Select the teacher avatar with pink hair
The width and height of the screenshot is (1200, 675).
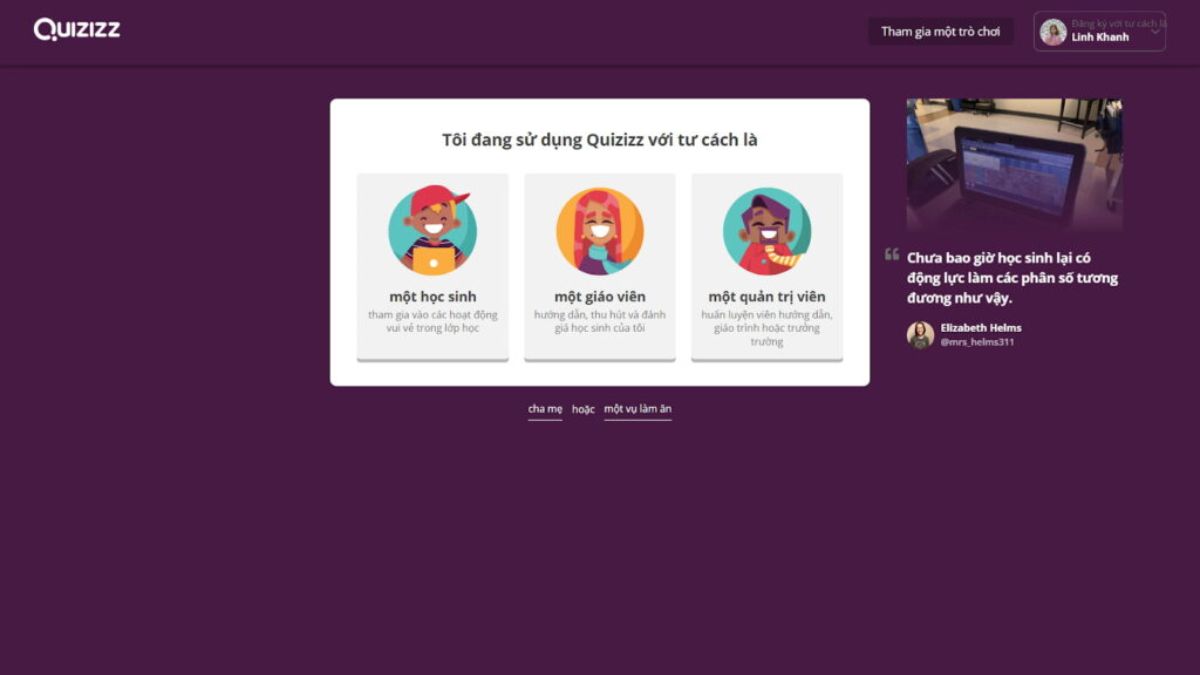pos(600,231)
